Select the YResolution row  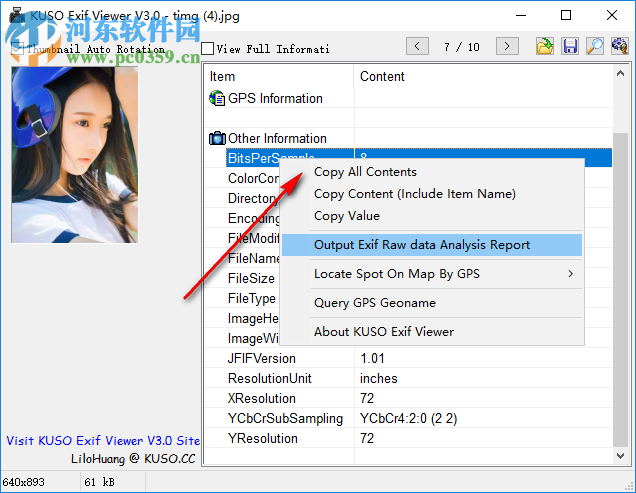pos(408,438)
